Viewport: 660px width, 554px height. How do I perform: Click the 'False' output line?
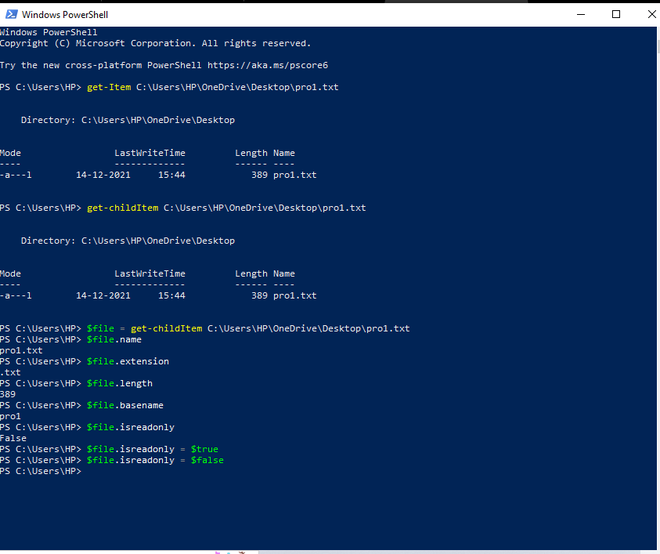[13, 438]
